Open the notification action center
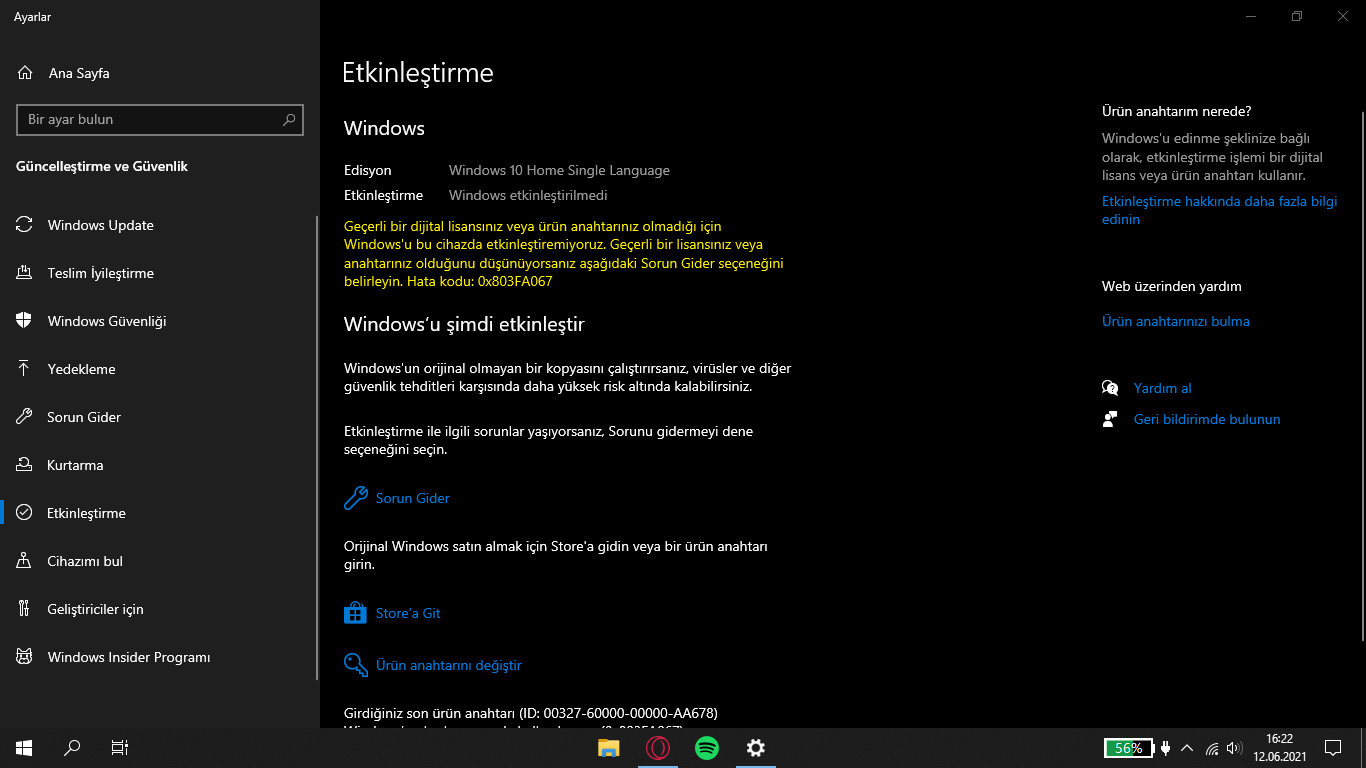Screen dimensions: 1366x768 (x=1333, y=748)
